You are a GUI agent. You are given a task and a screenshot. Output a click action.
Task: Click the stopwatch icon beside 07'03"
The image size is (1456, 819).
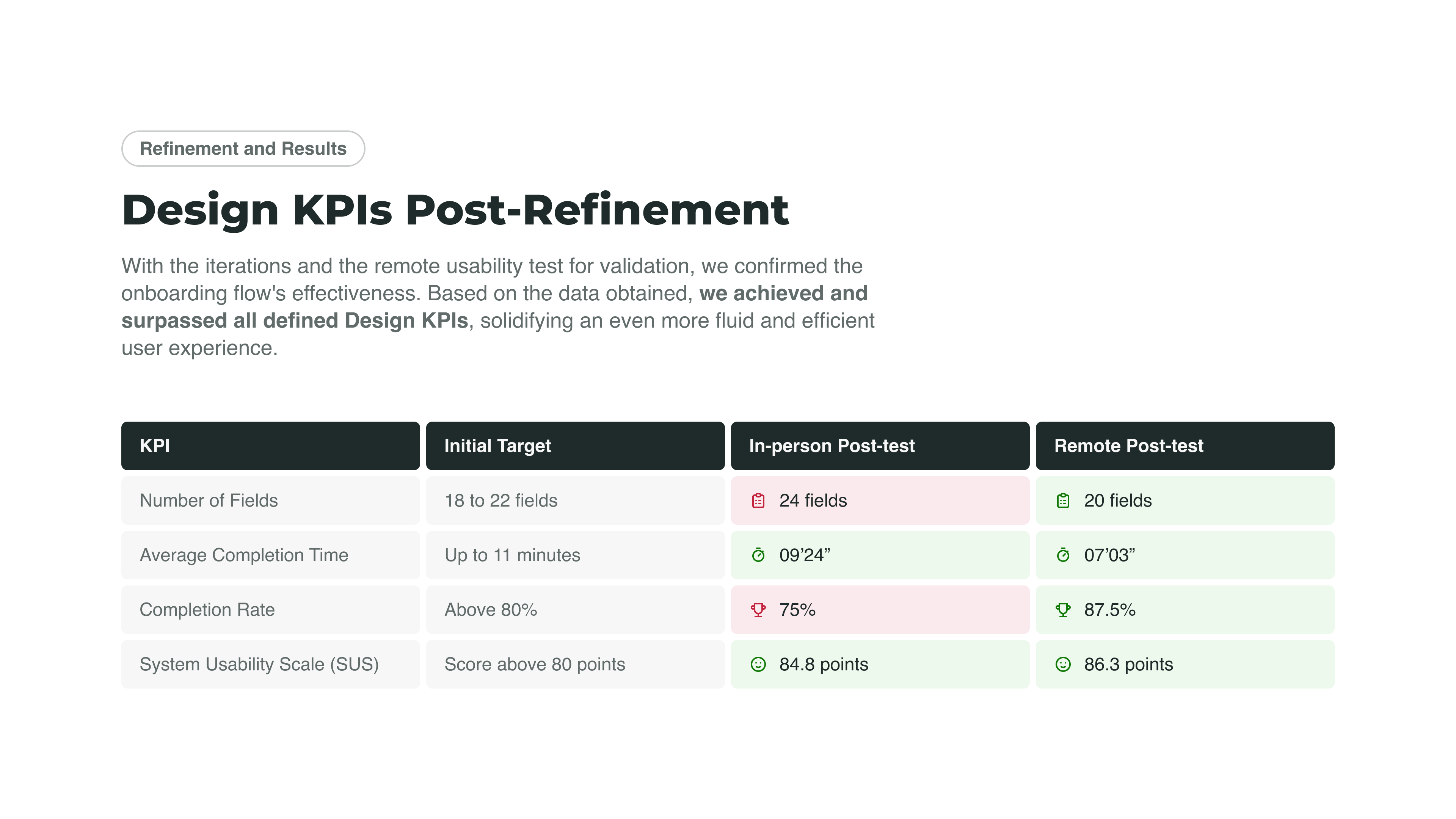pos(1062,555)
